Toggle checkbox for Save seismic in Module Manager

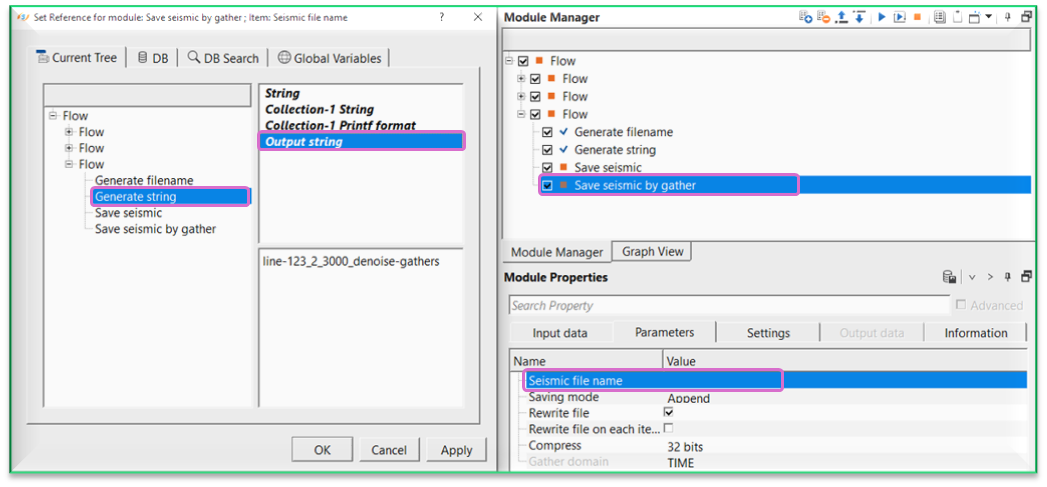pyautogui.click(x=548, y=168)
